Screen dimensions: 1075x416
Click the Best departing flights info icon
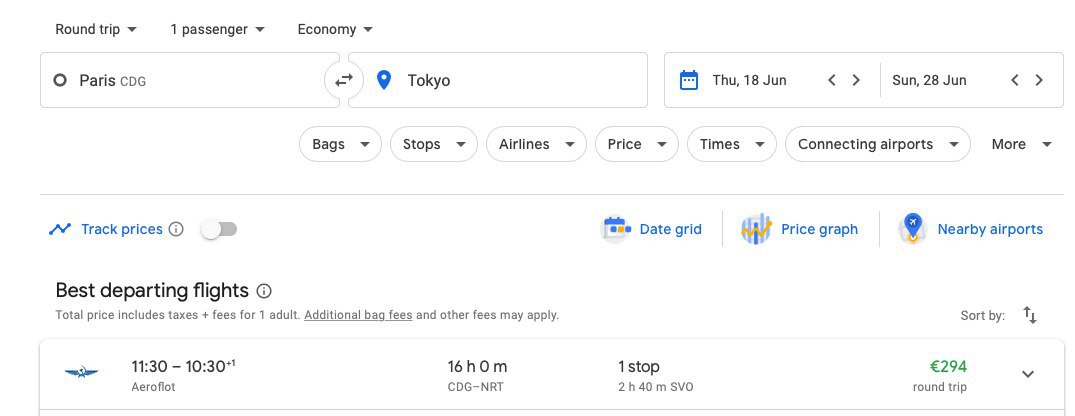[264, 291]
